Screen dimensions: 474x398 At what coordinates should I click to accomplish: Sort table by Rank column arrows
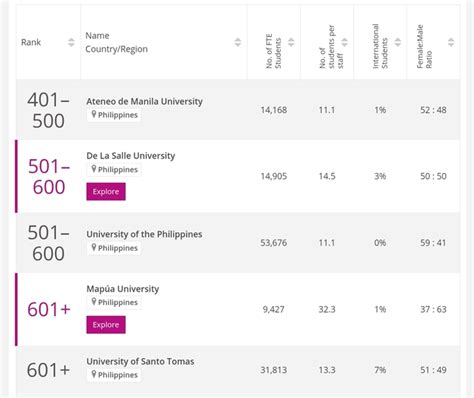coord(71,42)
